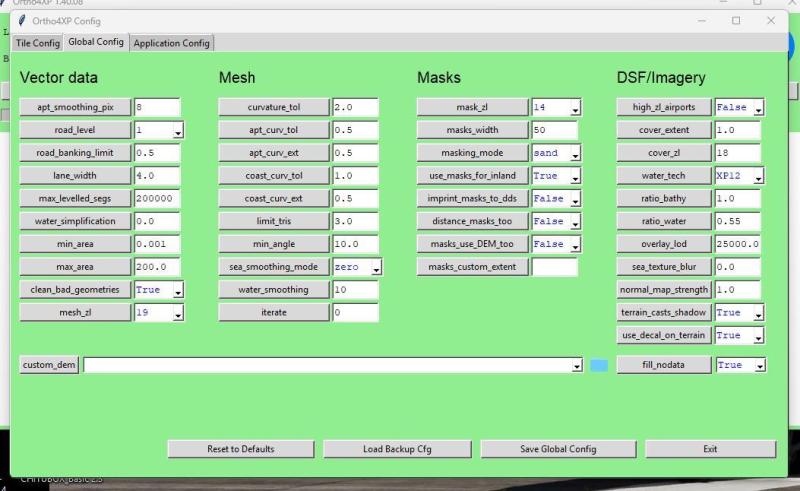
Task: Click the blue swatch next to custom_dem
Action: click(x=599, y=365)
